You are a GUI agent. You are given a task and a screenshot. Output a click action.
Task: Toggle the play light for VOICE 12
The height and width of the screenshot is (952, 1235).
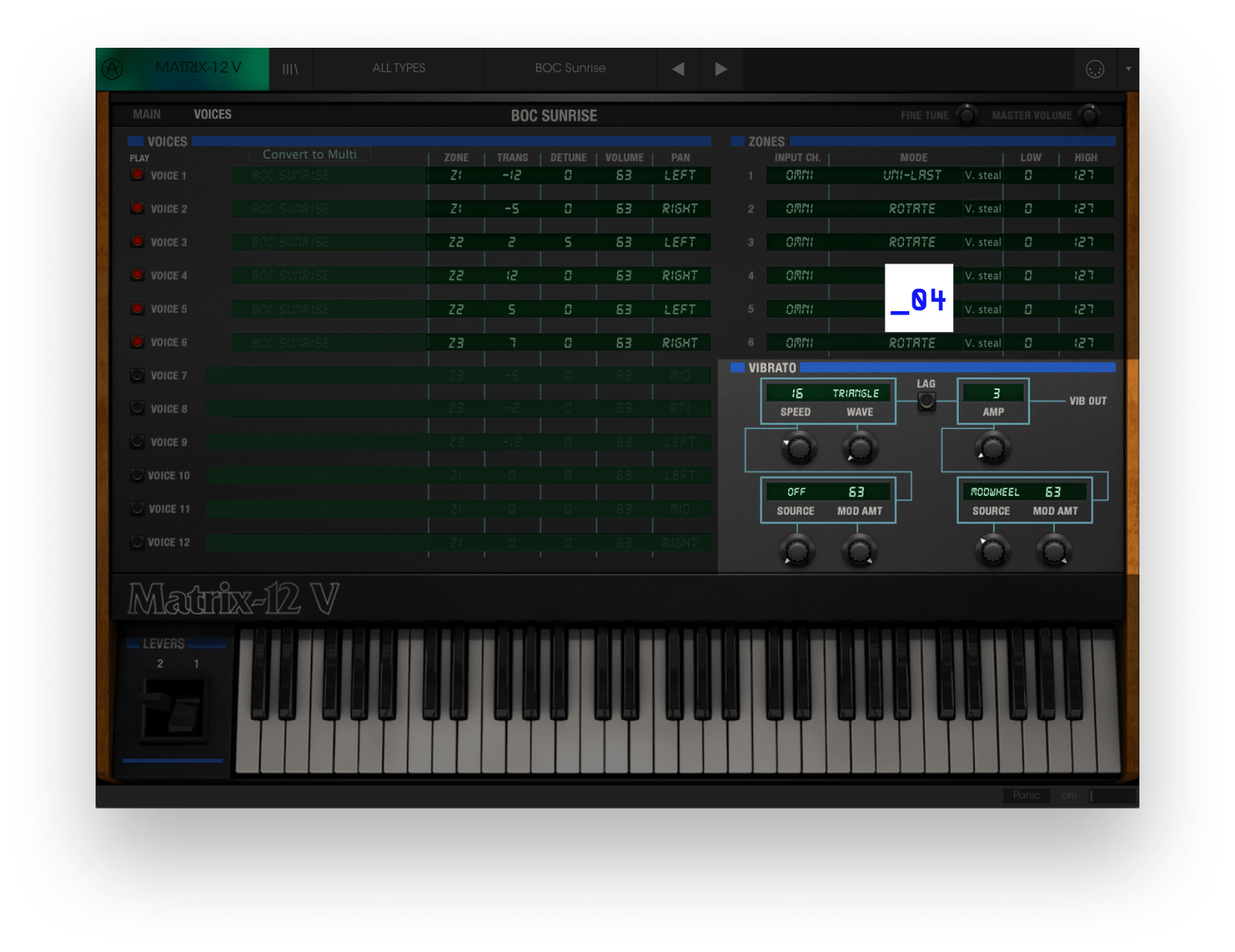click(x=136, y=542)
